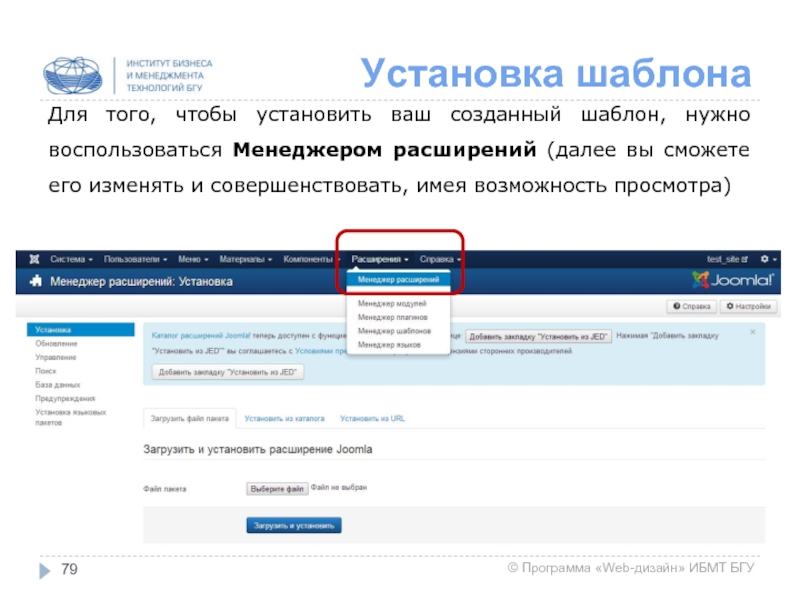
Task: Open the settings gear menu
Action: [x=767, y=258]
